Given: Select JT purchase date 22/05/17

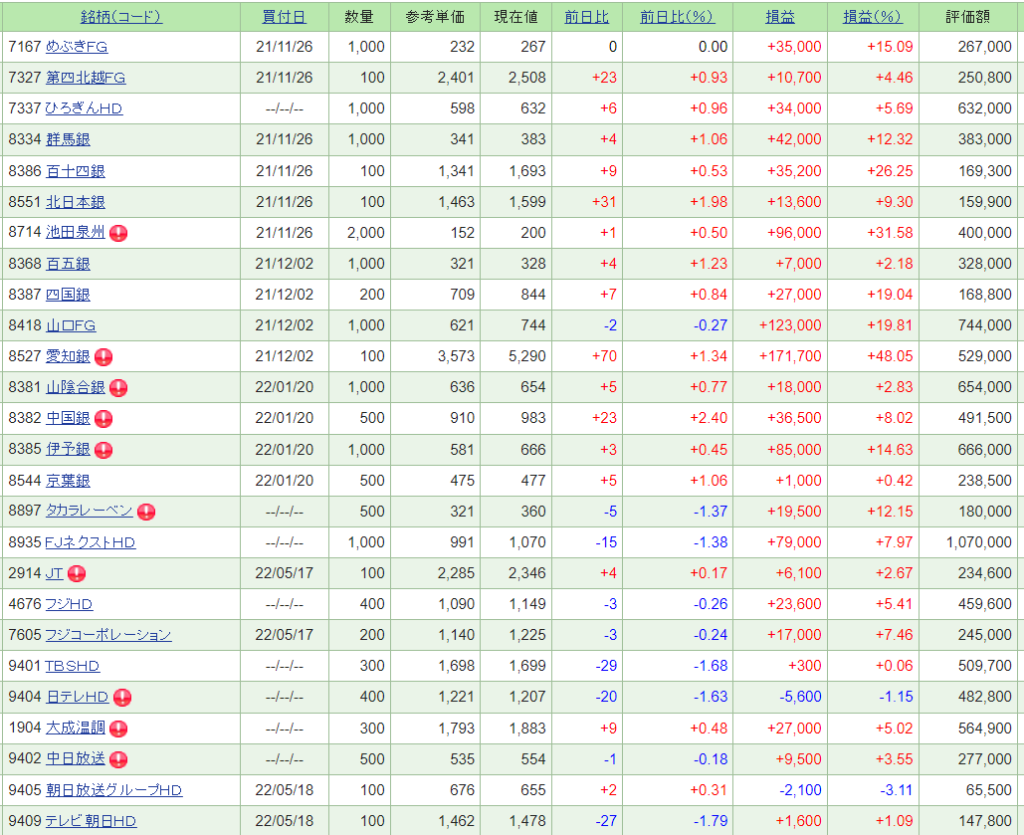Looking at the screenshot, I should (284, 573).
